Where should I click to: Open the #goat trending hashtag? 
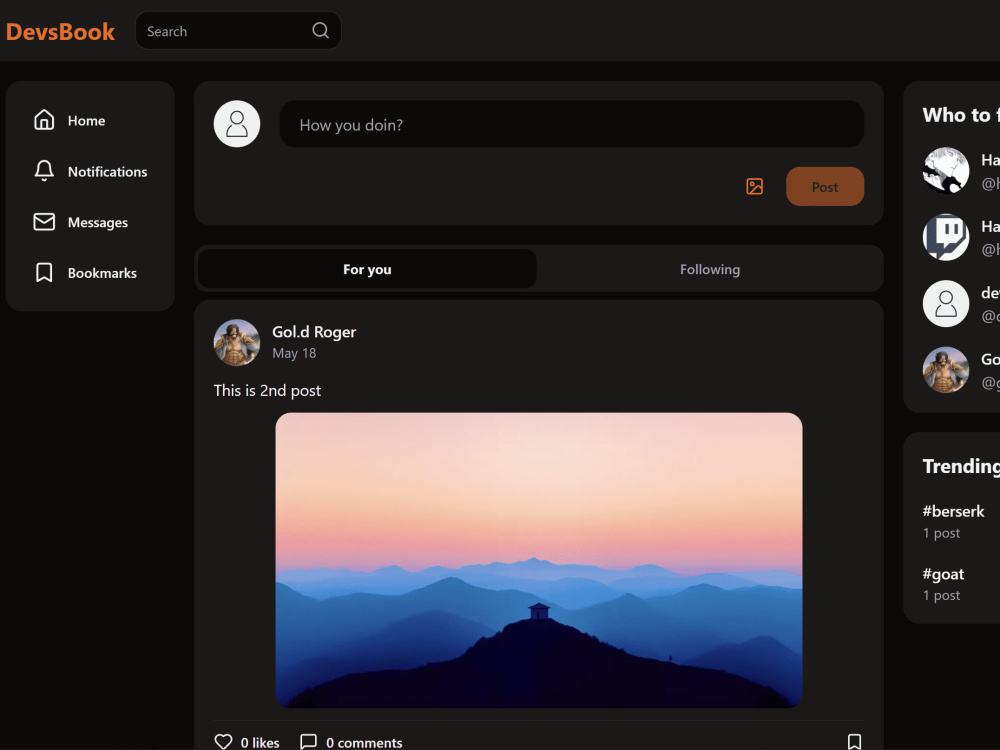click(943, 574)
